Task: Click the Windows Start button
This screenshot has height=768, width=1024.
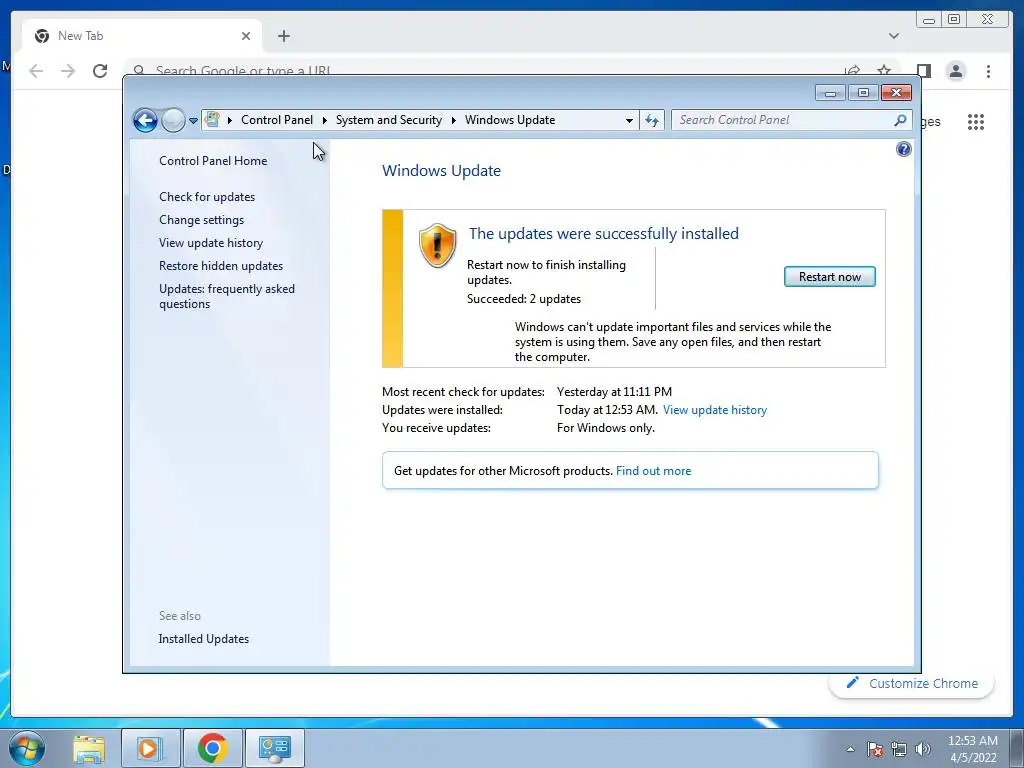Action: 27,748
